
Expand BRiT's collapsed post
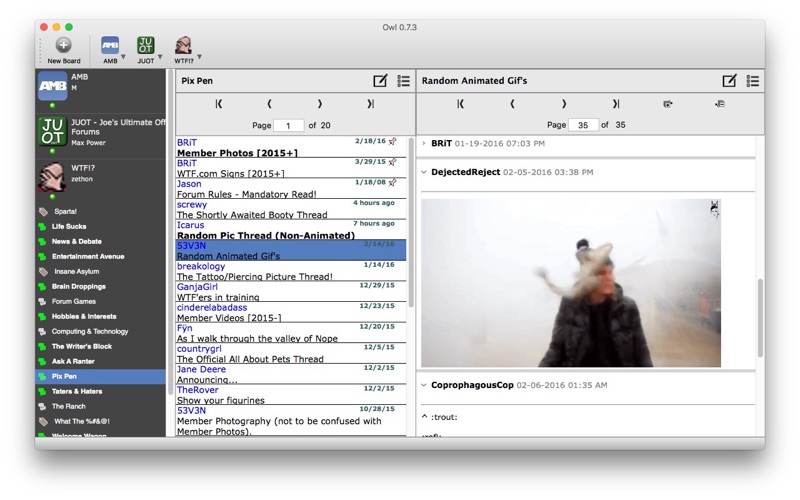click(423, 143)
